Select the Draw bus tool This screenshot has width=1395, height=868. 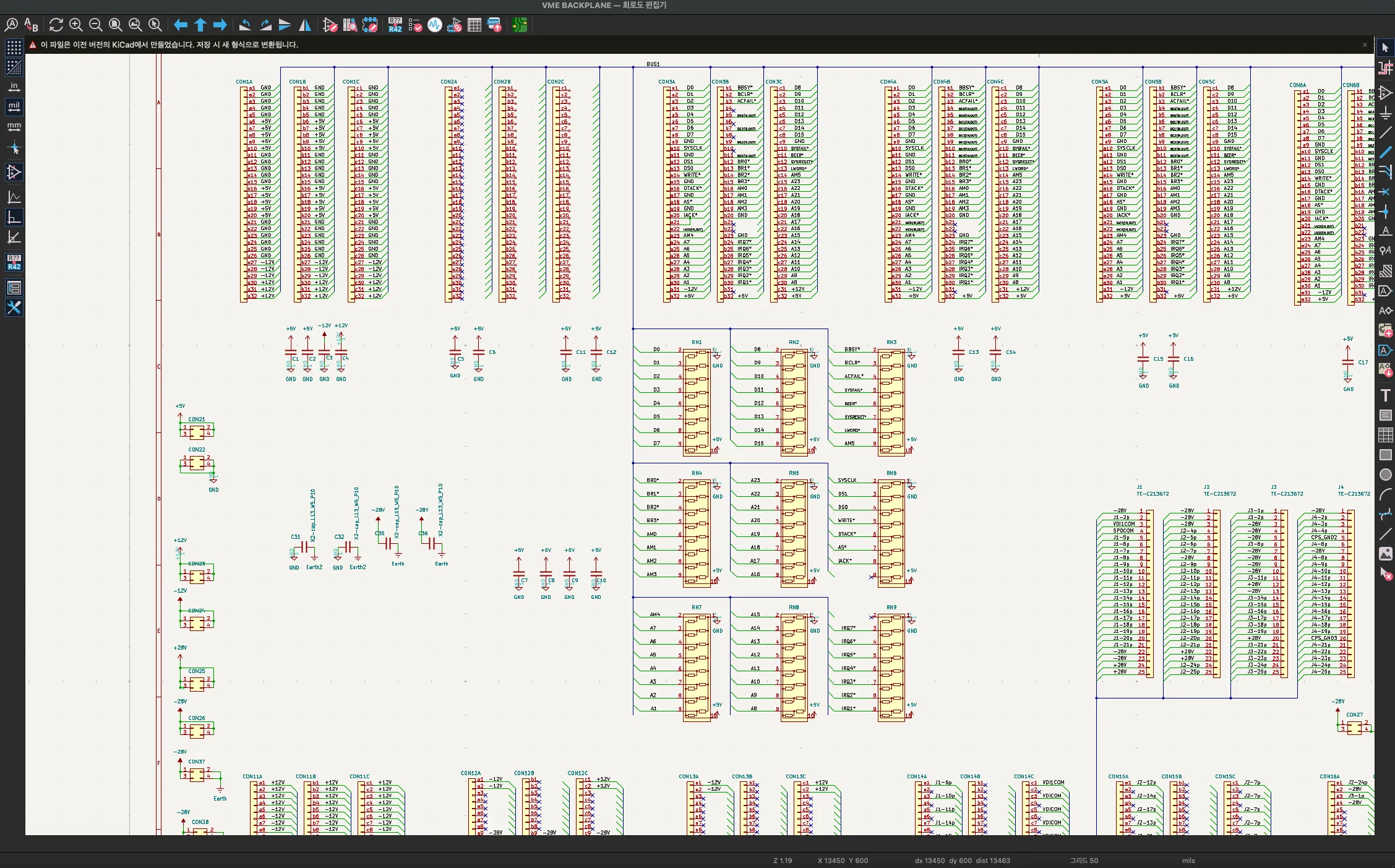1386,152
